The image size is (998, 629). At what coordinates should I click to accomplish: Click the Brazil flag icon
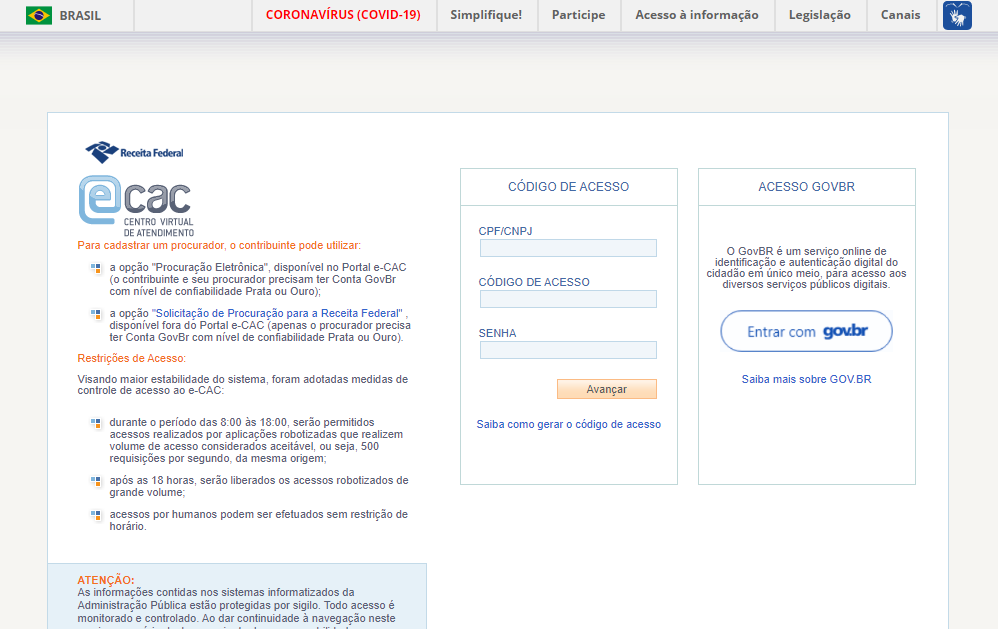point(39,15)
